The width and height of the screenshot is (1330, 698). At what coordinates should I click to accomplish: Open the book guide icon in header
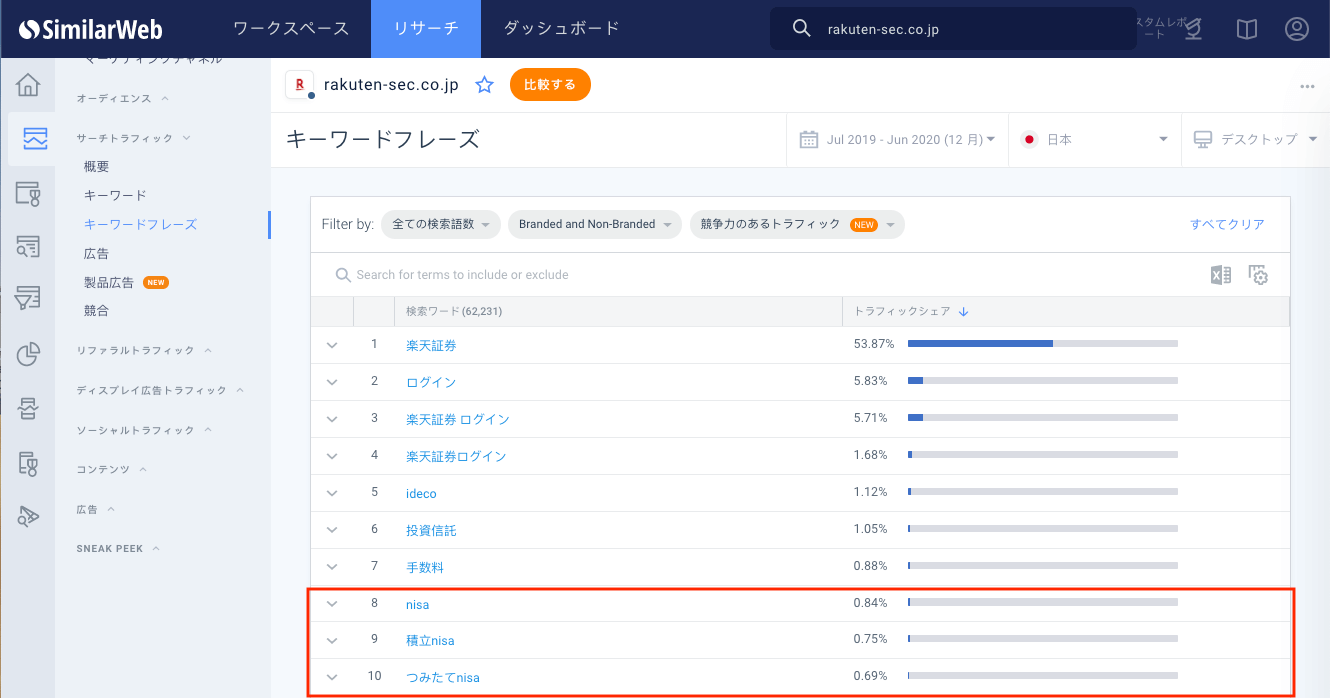click(1246, 29)
